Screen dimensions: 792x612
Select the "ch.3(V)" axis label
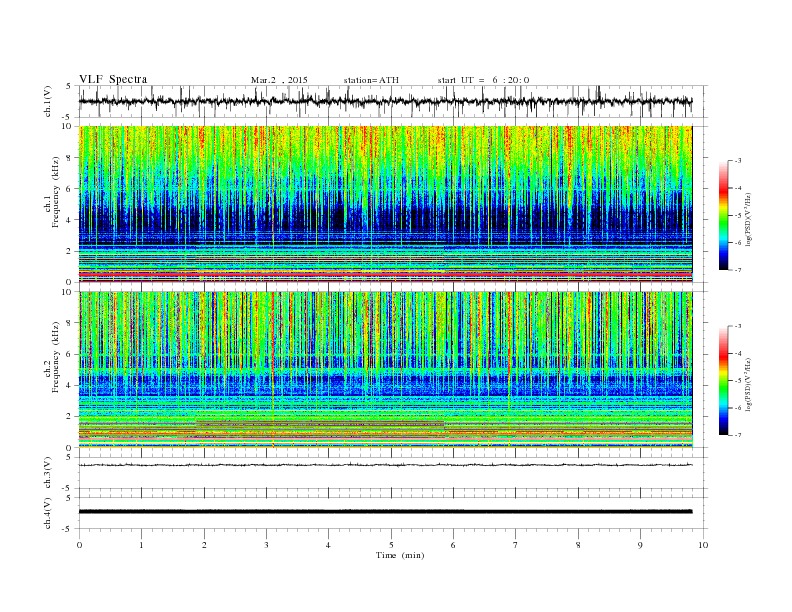pyautogui.click(x=48, y=473)
